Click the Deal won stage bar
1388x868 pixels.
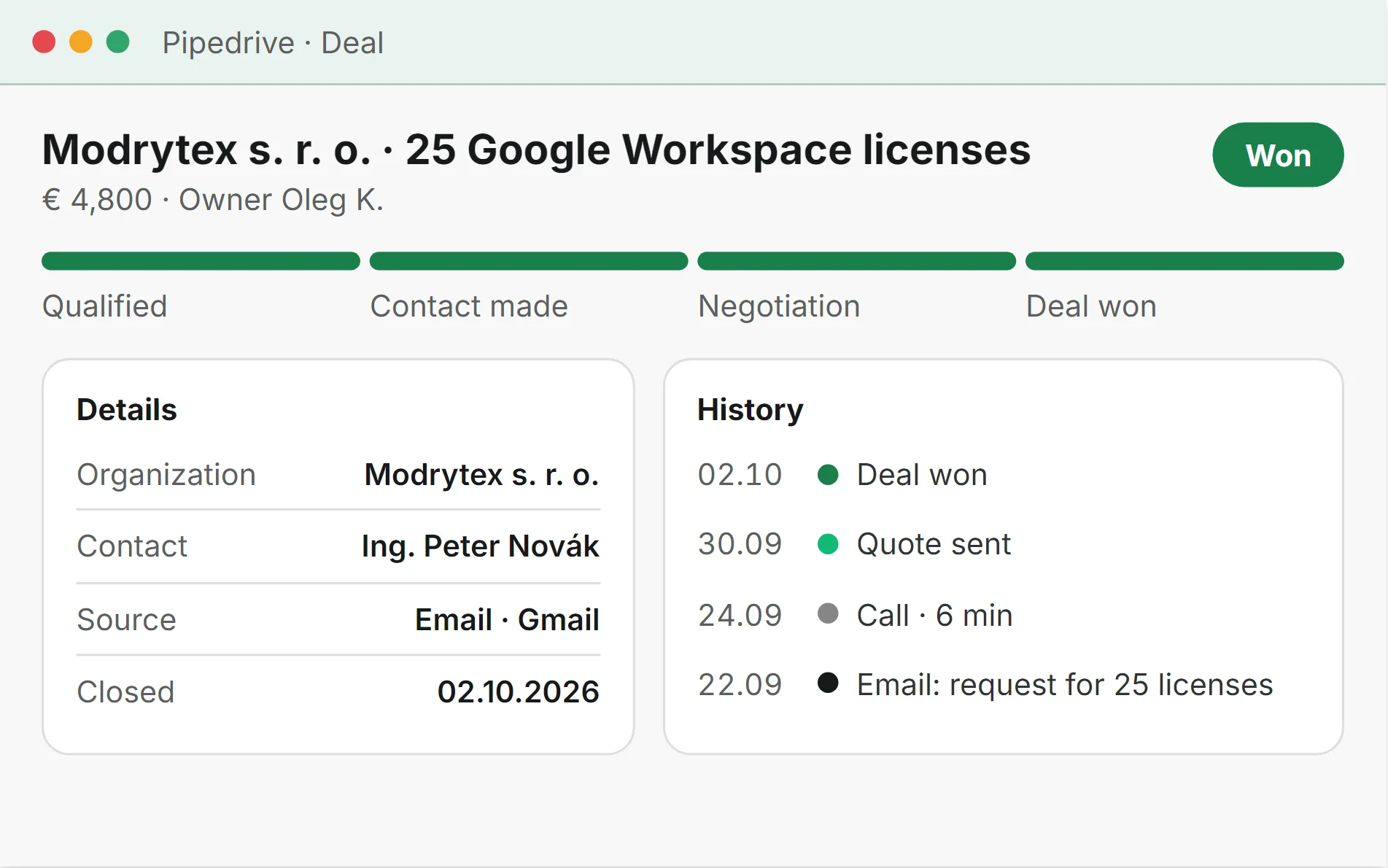click(1185, 261)
